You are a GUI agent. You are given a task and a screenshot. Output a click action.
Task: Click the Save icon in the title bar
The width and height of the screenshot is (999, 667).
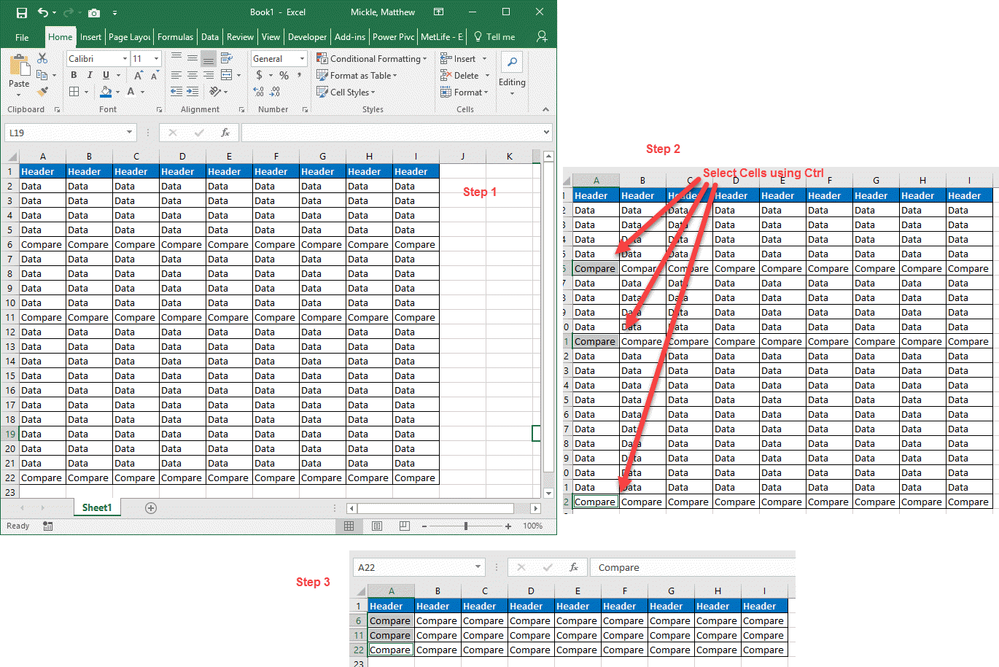21,13
